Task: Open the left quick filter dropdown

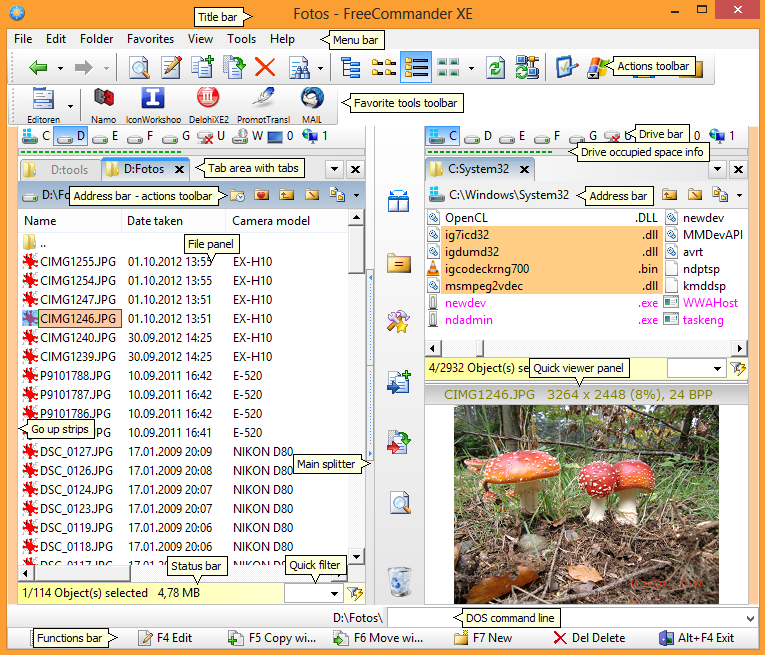Action: (334, 593)
